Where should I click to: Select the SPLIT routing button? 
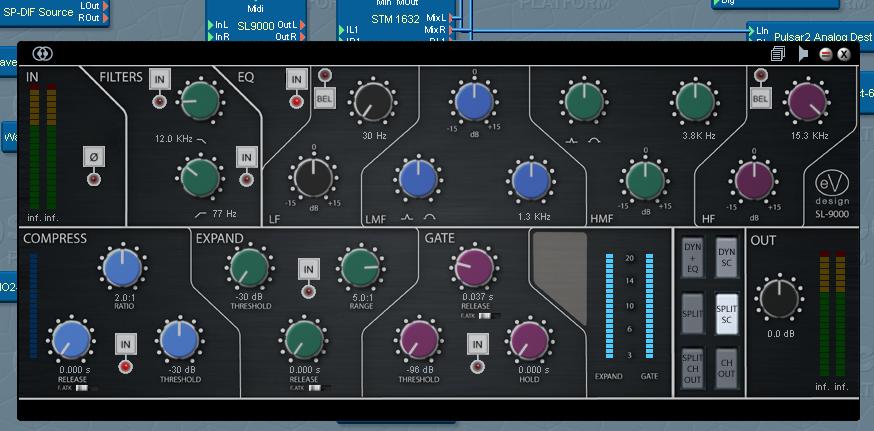693,313
